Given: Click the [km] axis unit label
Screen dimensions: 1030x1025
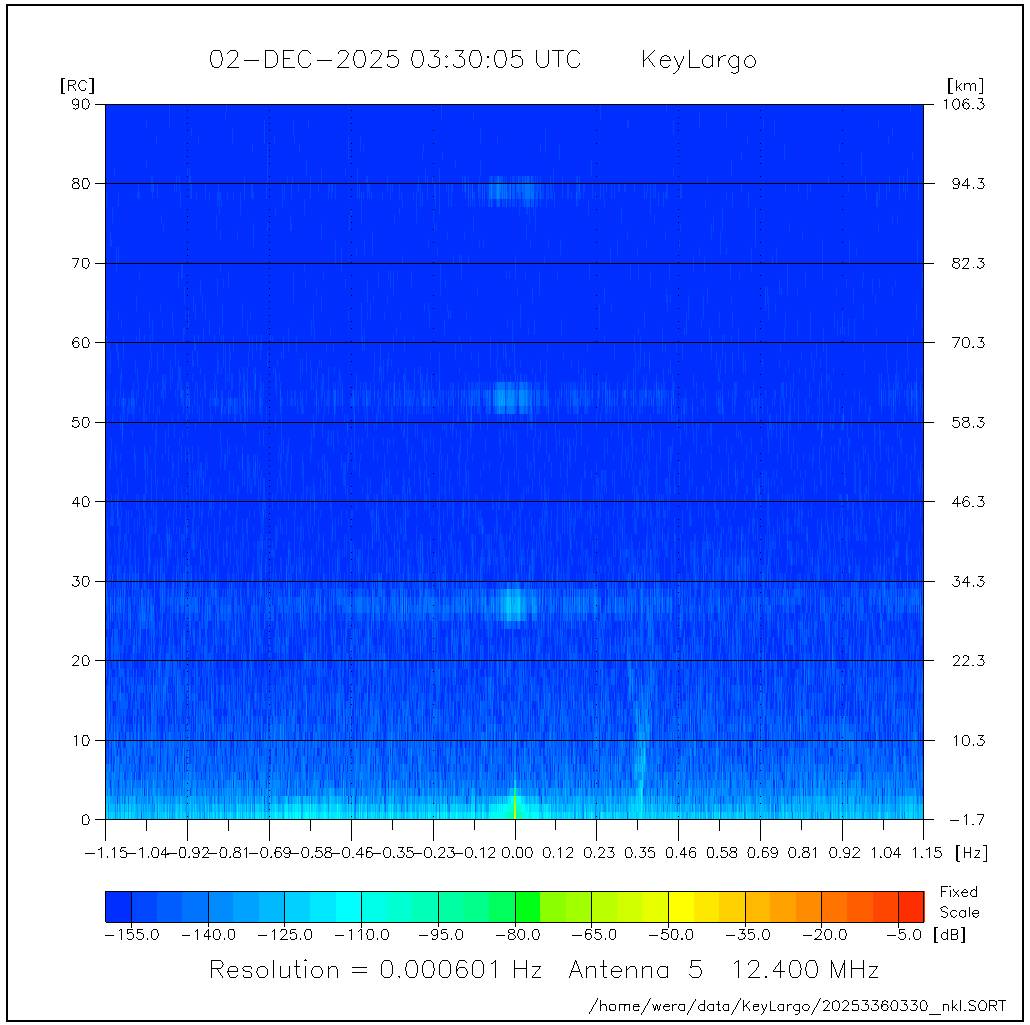Looking at the screenshot, I should pyautogui.click(x=965, y=86).
